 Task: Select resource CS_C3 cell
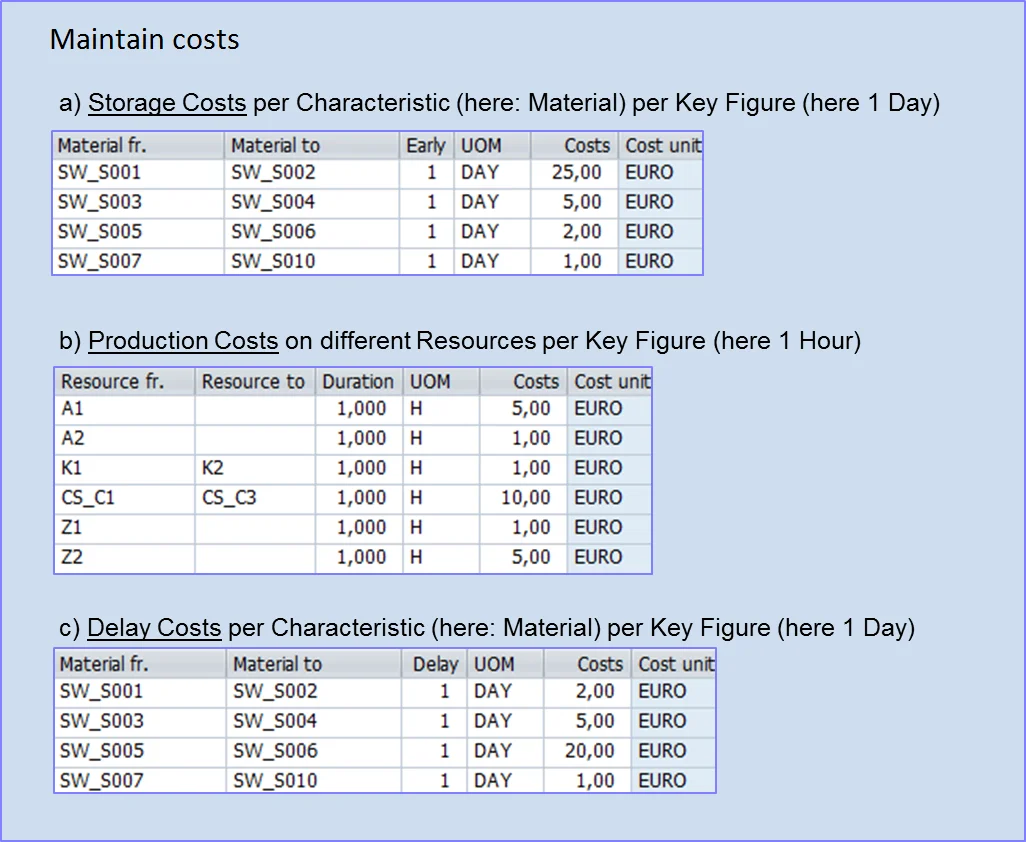[x=255, y=498]
